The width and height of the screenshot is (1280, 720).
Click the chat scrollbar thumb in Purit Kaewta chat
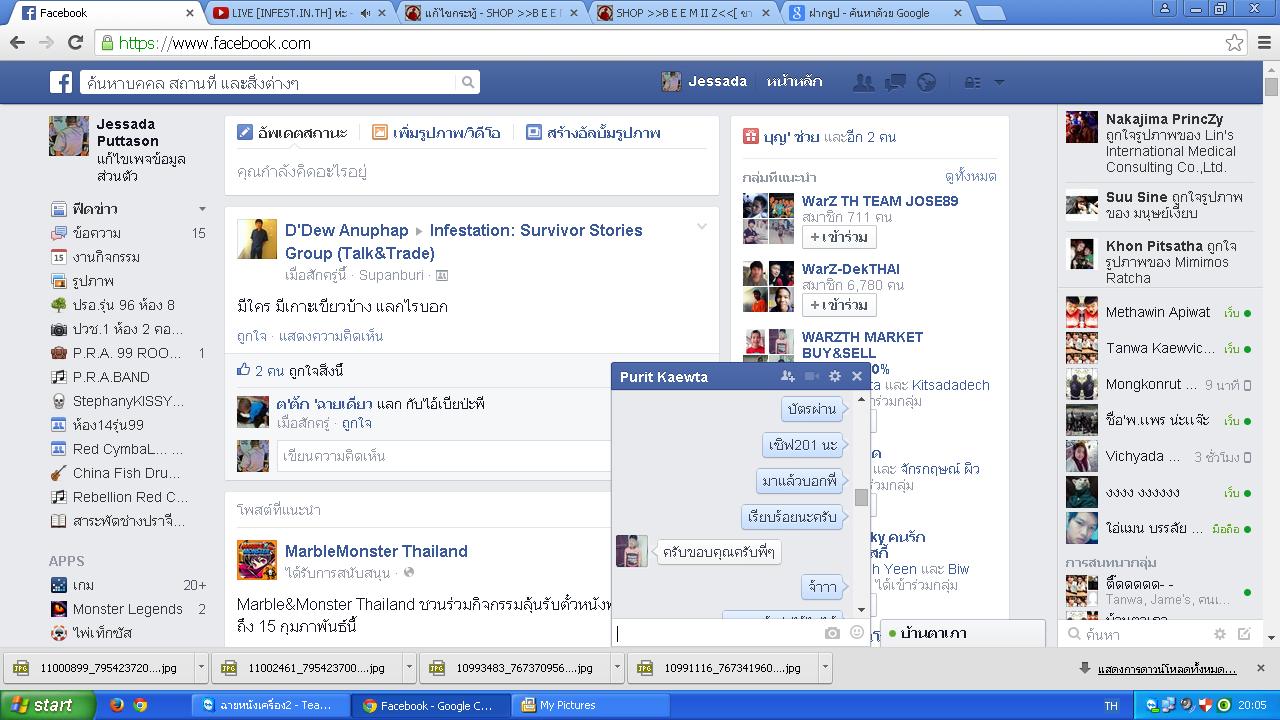coord(861,497)
